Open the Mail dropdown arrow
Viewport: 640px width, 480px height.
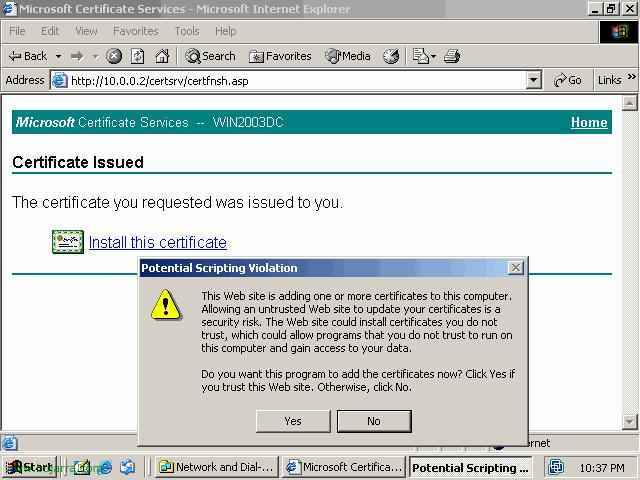tap(433, 56)
